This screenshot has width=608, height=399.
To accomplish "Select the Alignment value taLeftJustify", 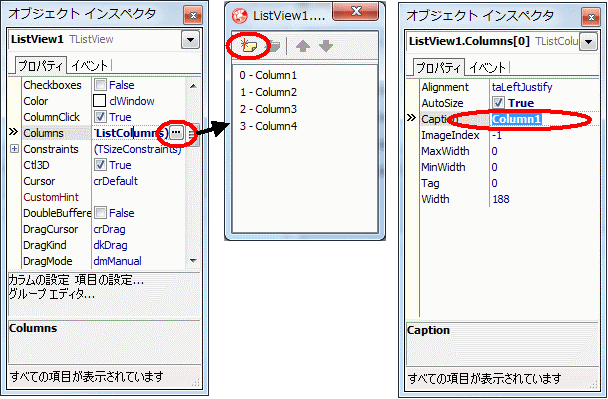I will 522,87.
